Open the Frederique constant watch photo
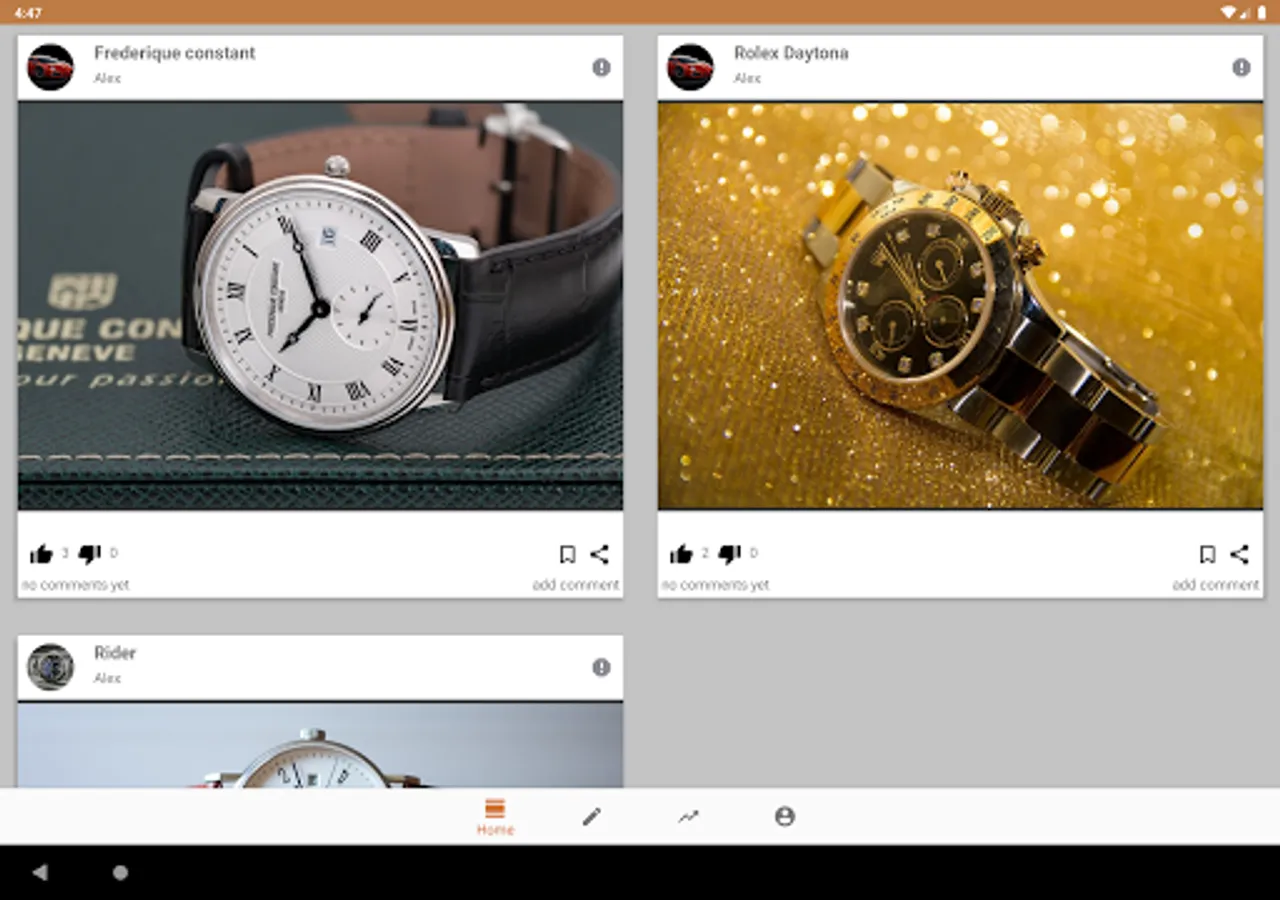 [320, 306]
